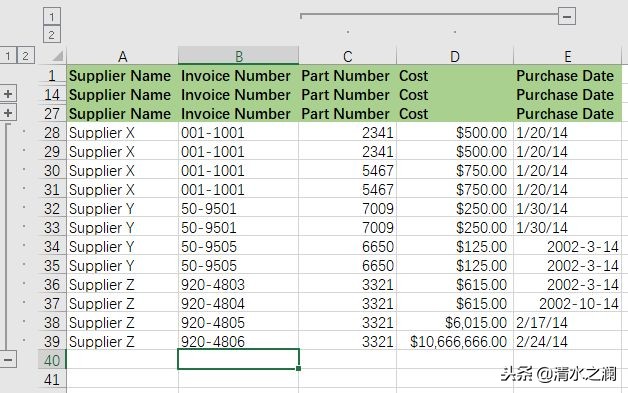Select column E header
Screen dimensions: 628x393
click(x=568, y=56)
